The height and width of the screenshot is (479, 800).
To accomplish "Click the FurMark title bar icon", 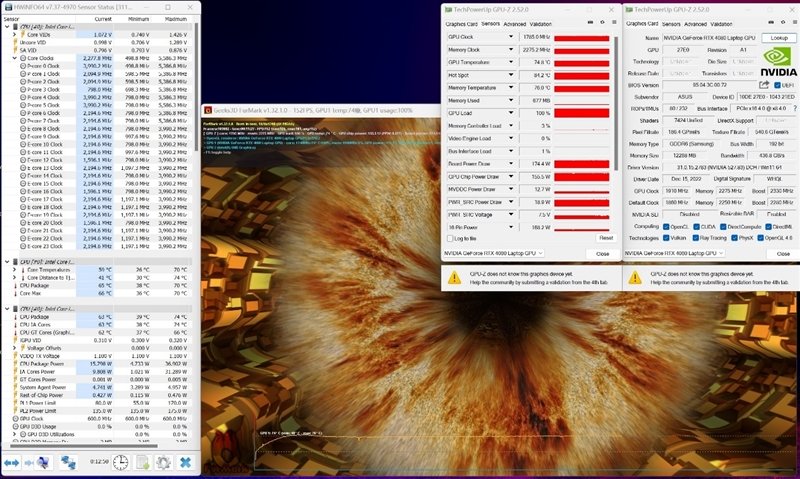I will pos(208,110).
